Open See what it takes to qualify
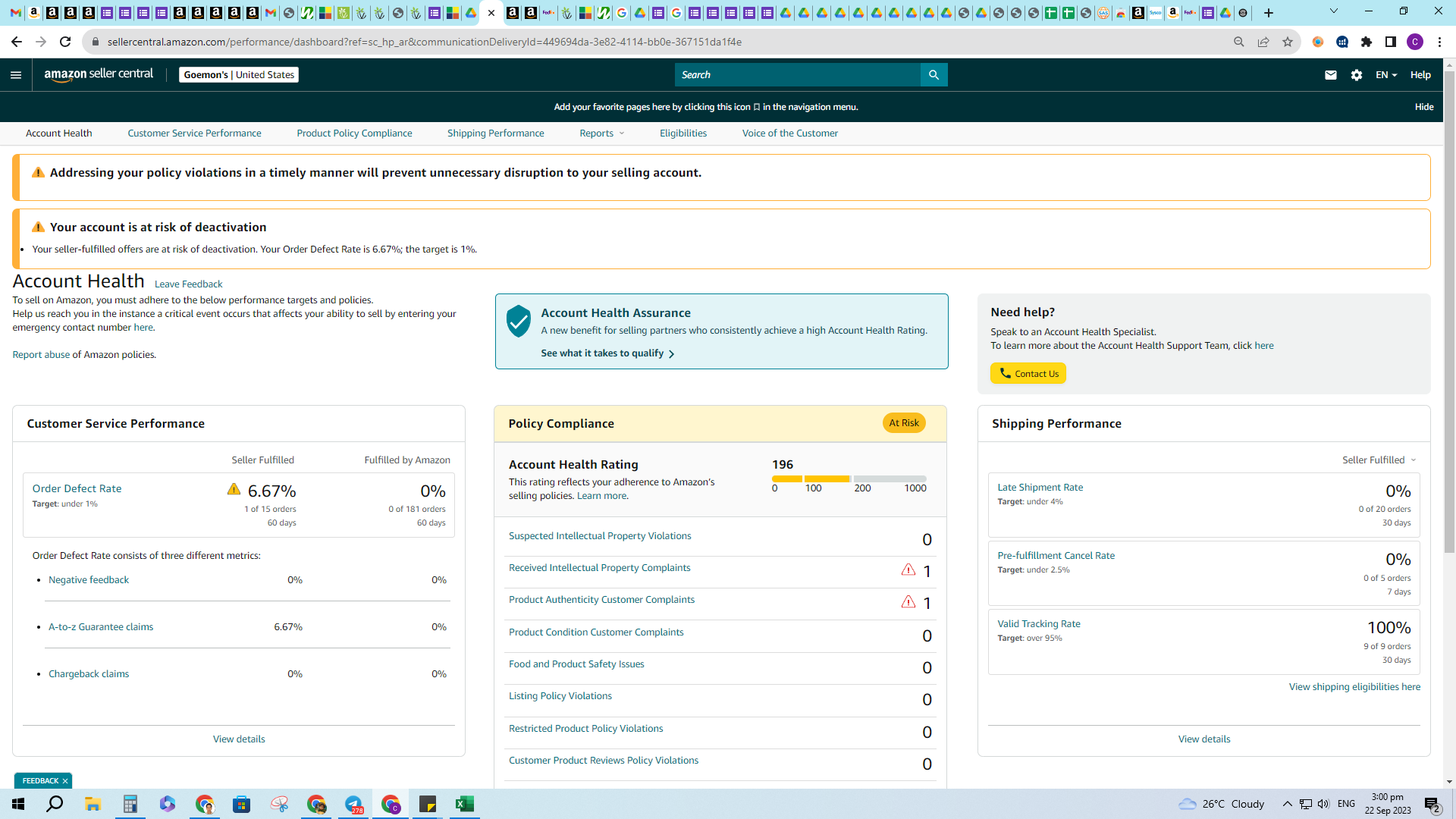1456x819 pixels. (607, 353)
